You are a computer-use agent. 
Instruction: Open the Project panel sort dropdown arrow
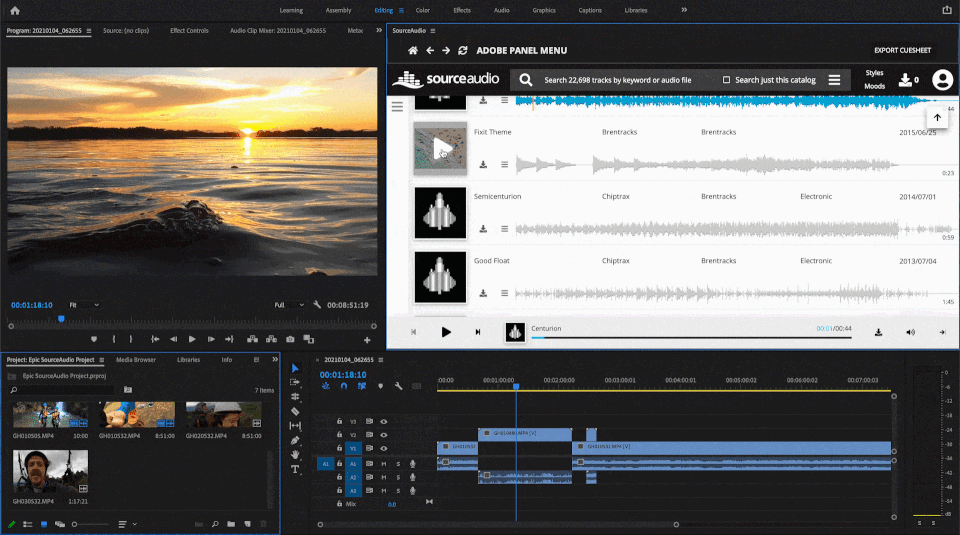coord(135,524)
